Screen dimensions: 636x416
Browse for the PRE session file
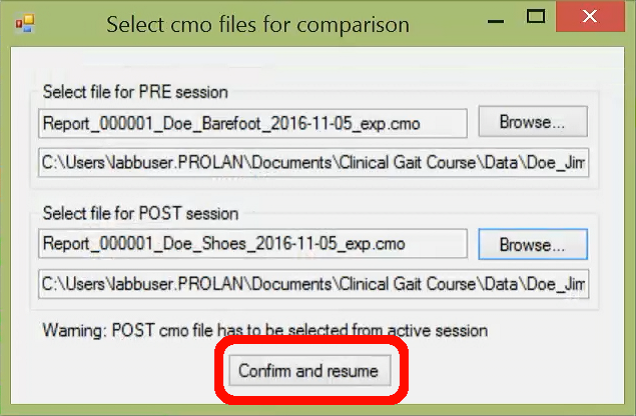[533, 122]
